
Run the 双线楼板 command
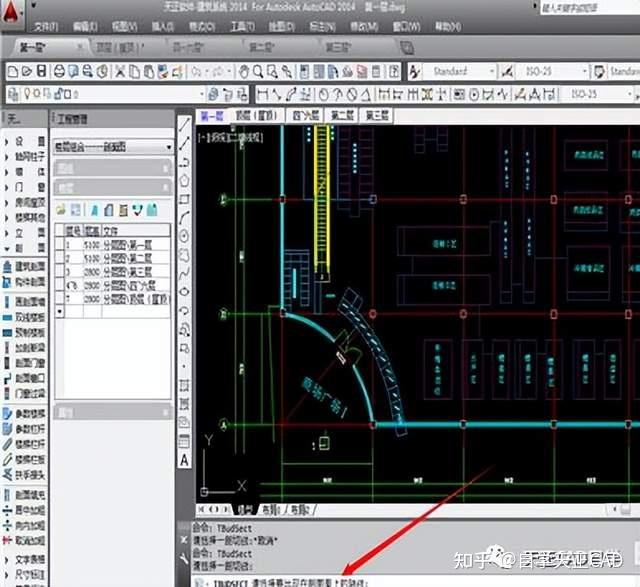coord(24,317)
